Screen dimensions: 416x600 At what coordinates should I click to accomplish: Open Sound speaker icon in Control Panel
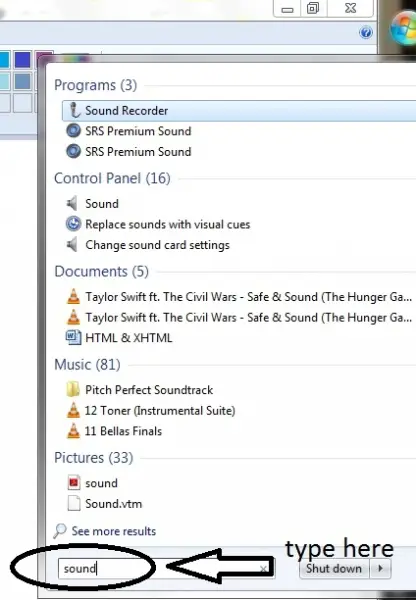[x=72, y=203]
